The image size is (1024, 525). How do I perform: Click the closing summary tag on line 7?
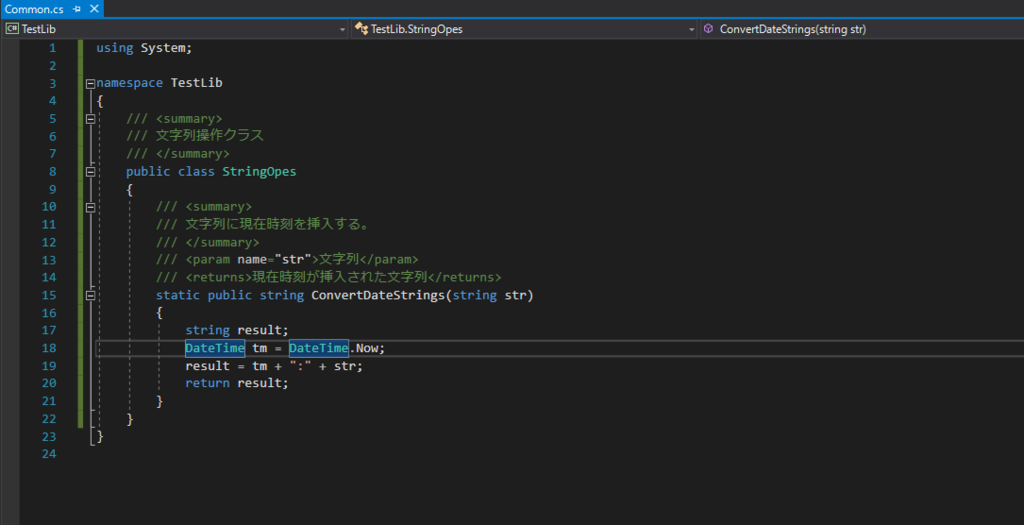point(193,154)
